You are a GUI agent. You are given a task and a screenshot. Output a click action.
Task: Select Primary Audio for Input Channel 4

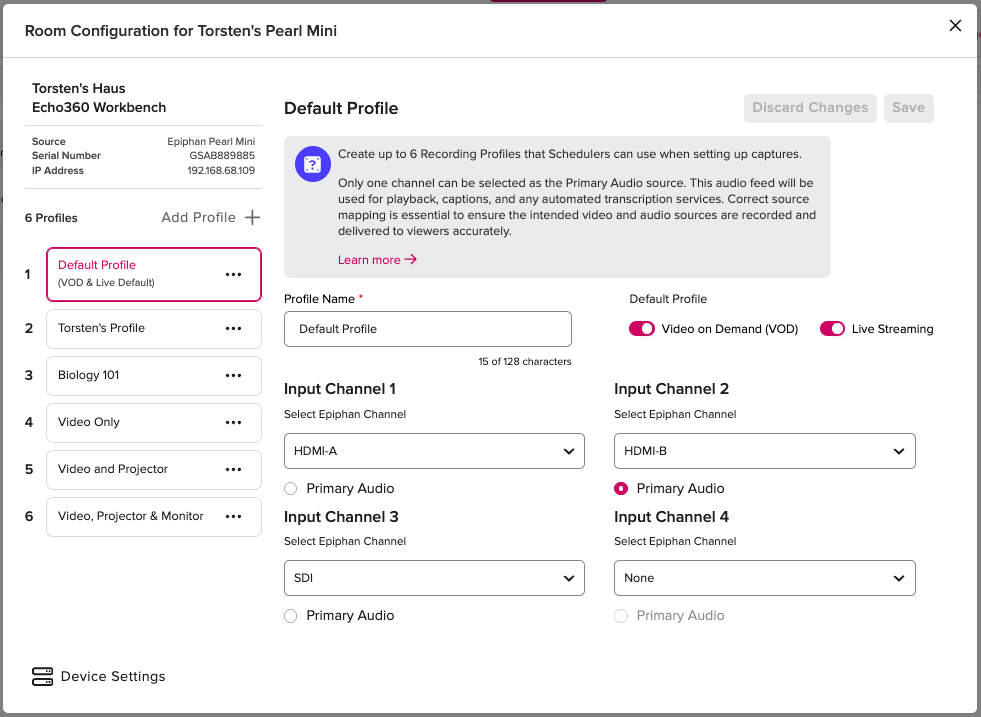[x=621, y=616]
